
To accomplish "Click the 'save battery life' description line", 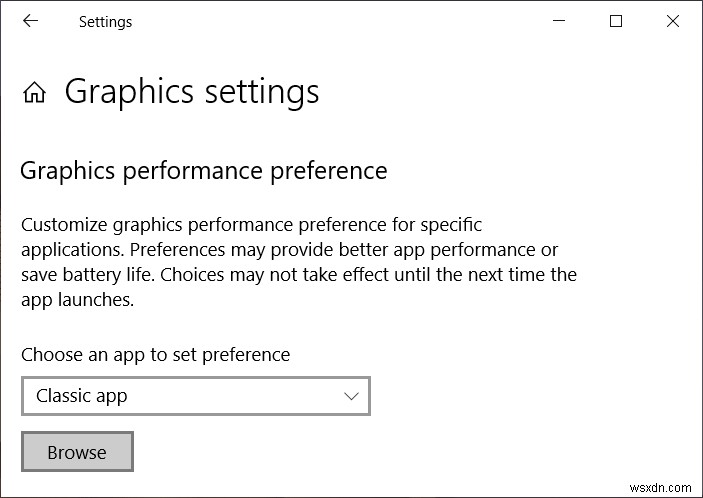I will [298, 274].
